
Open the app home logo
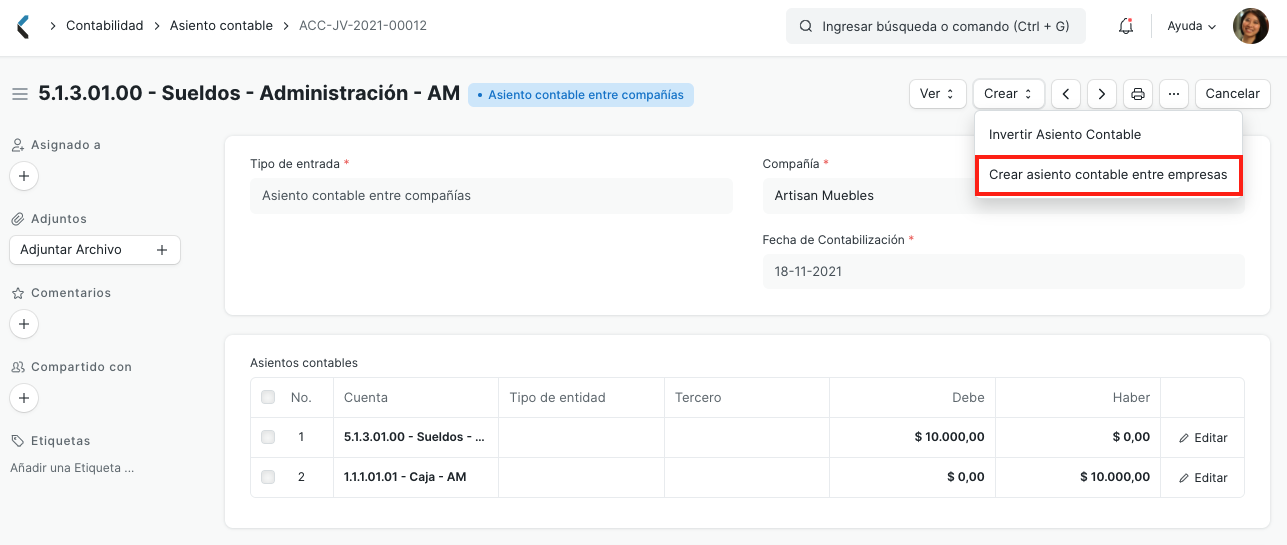tap(23, 26)
